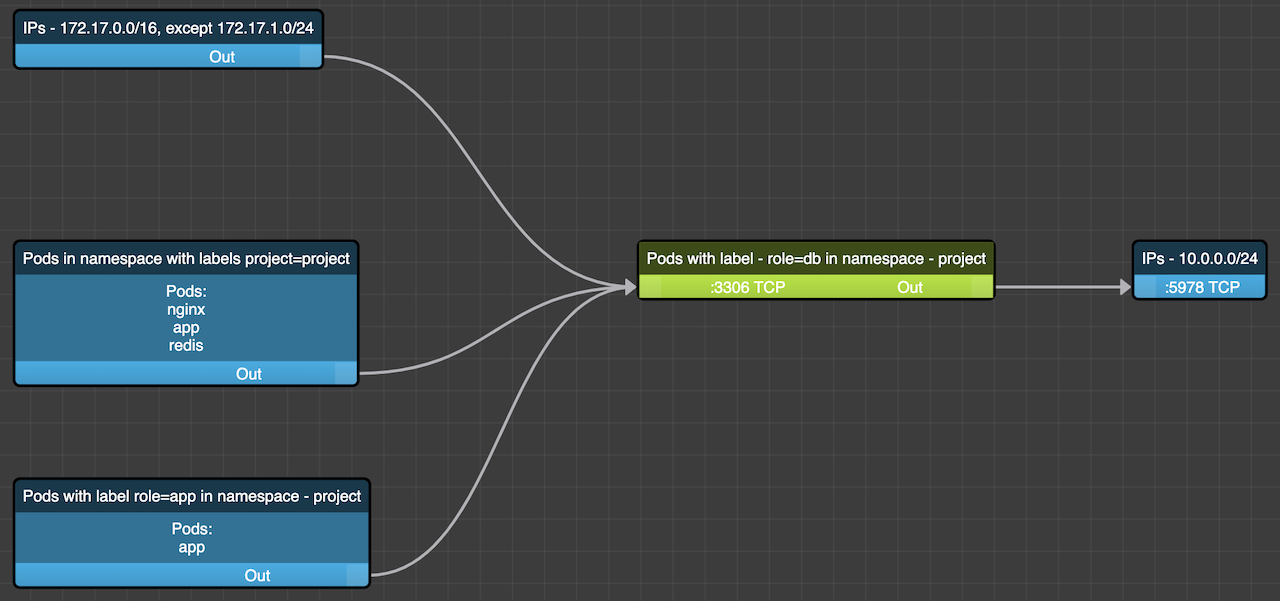
Task: Click the arrow connecting db node to 10.0.0.0/24
Action: (x=1060, y=287)
